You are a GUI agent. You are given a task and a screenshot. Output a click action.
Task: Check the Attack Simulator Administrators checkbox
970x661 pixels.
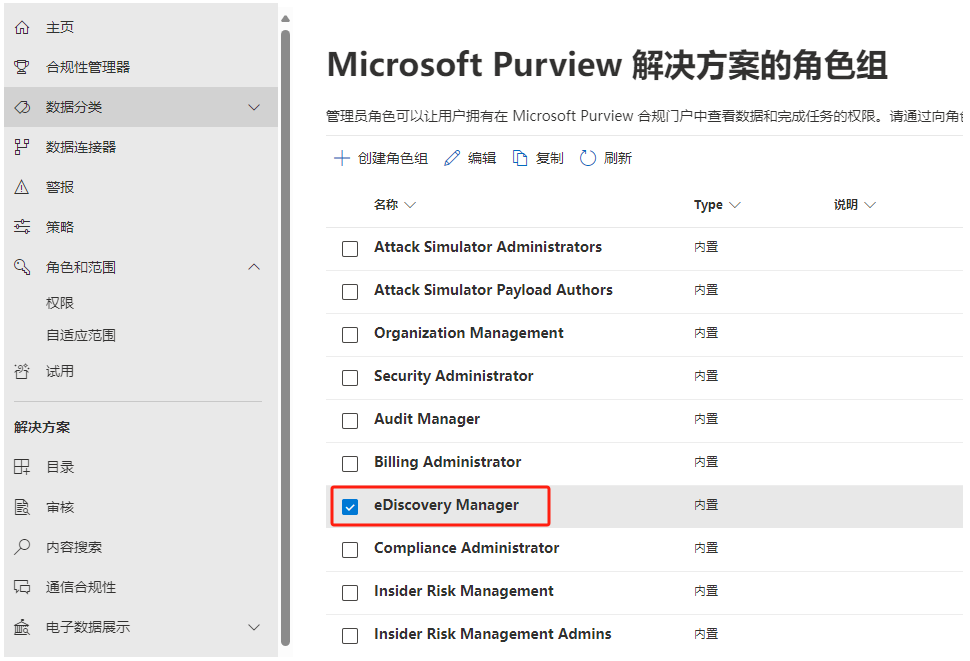pyautogui.click(x=350, y=249)
